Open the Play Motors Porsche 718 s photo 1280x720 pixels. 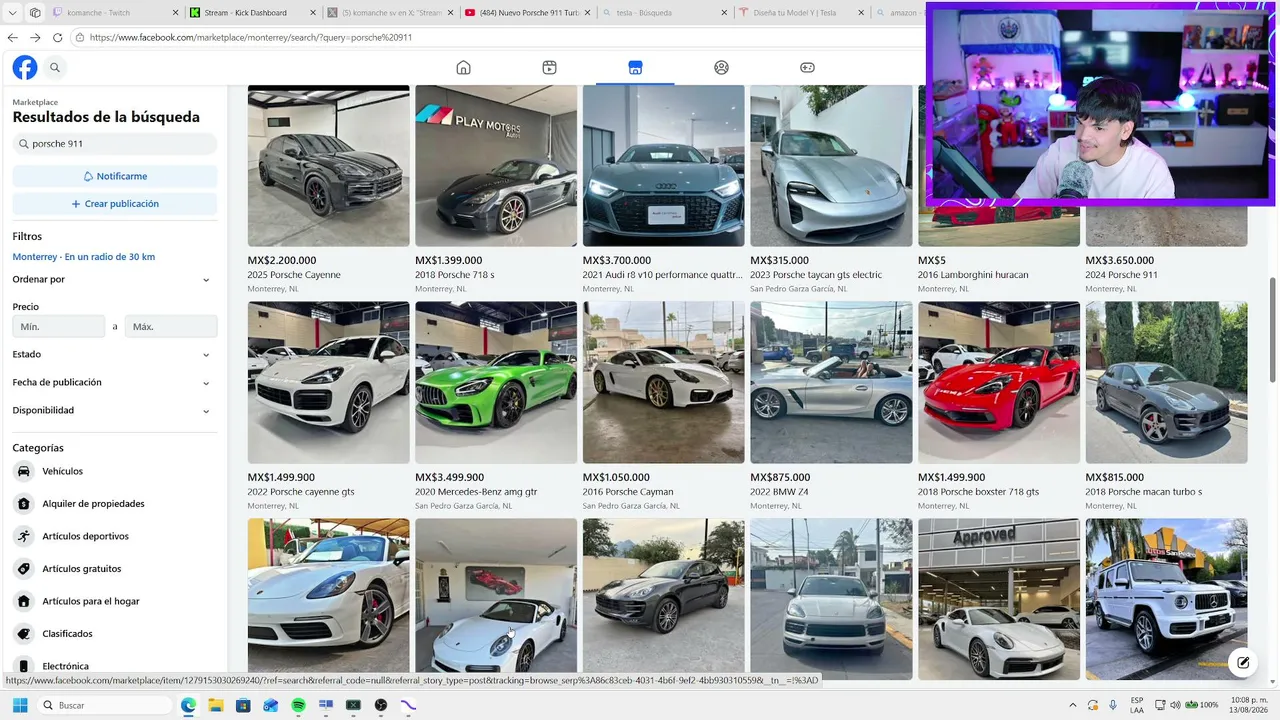pyautogui.click(x=496, y=166)
